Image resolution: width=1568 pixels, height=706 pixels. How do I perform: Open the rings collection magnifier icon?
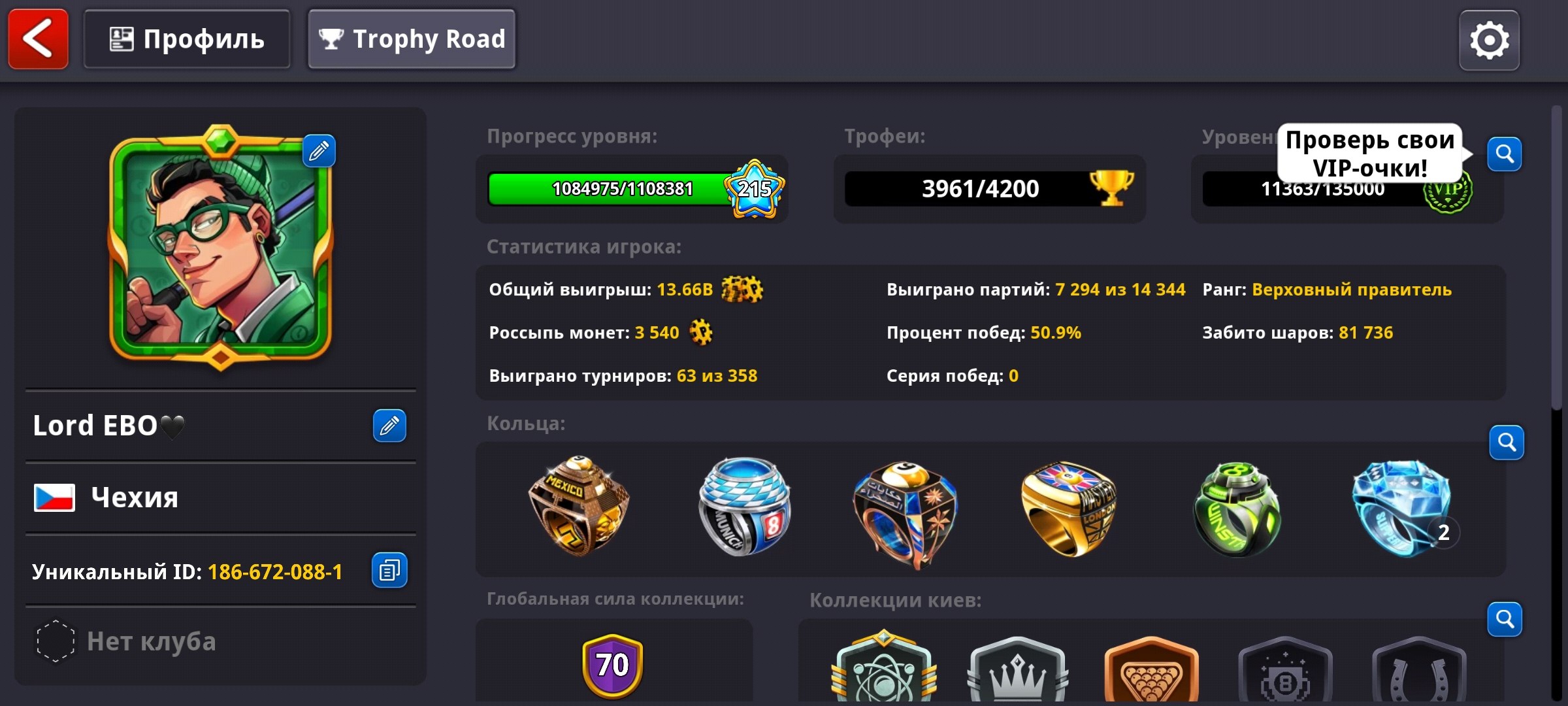click(x=1507, y=443)
